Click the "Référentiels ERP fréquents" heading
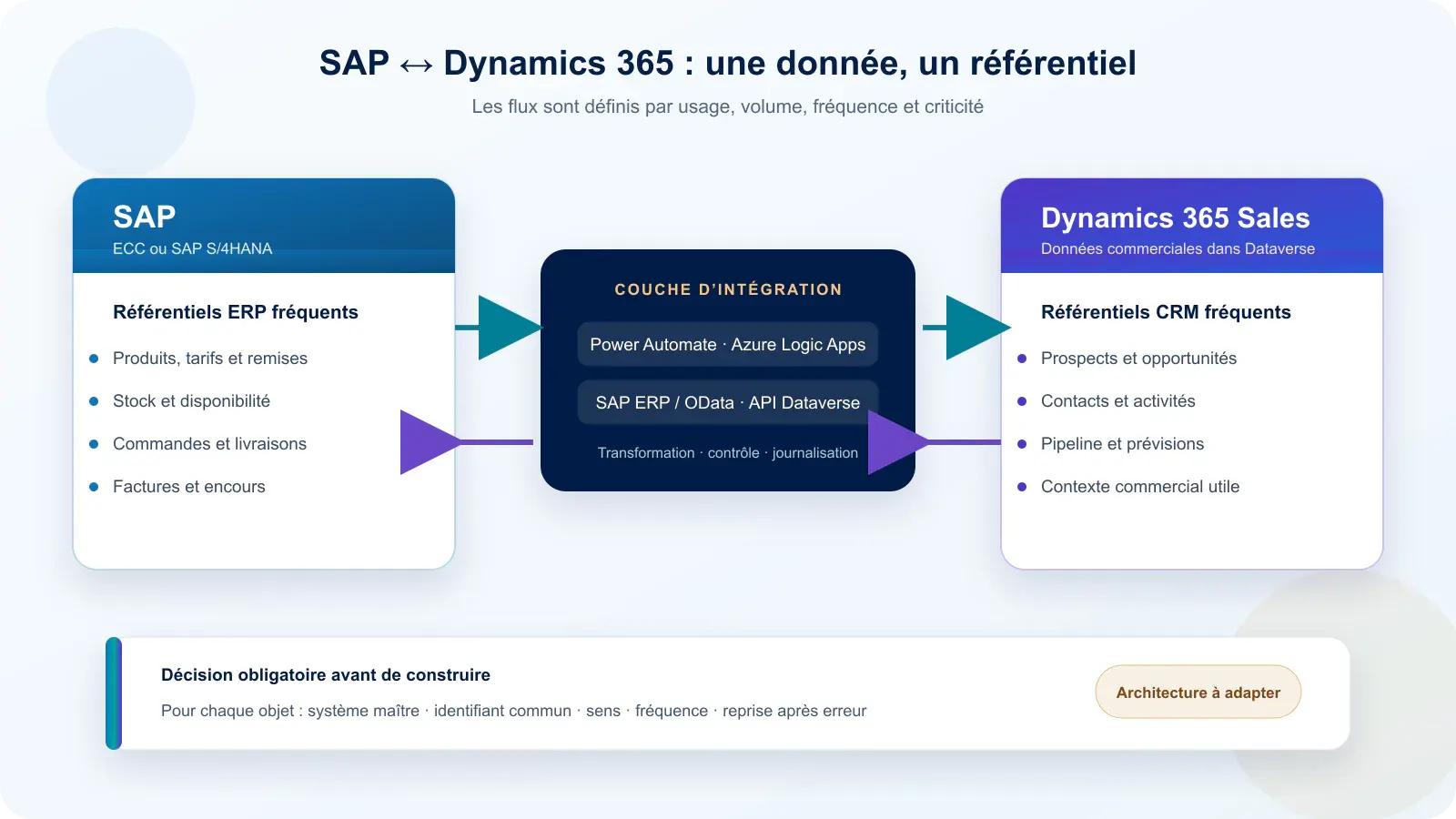This screenshot has height=819, width=1456. 236,312
